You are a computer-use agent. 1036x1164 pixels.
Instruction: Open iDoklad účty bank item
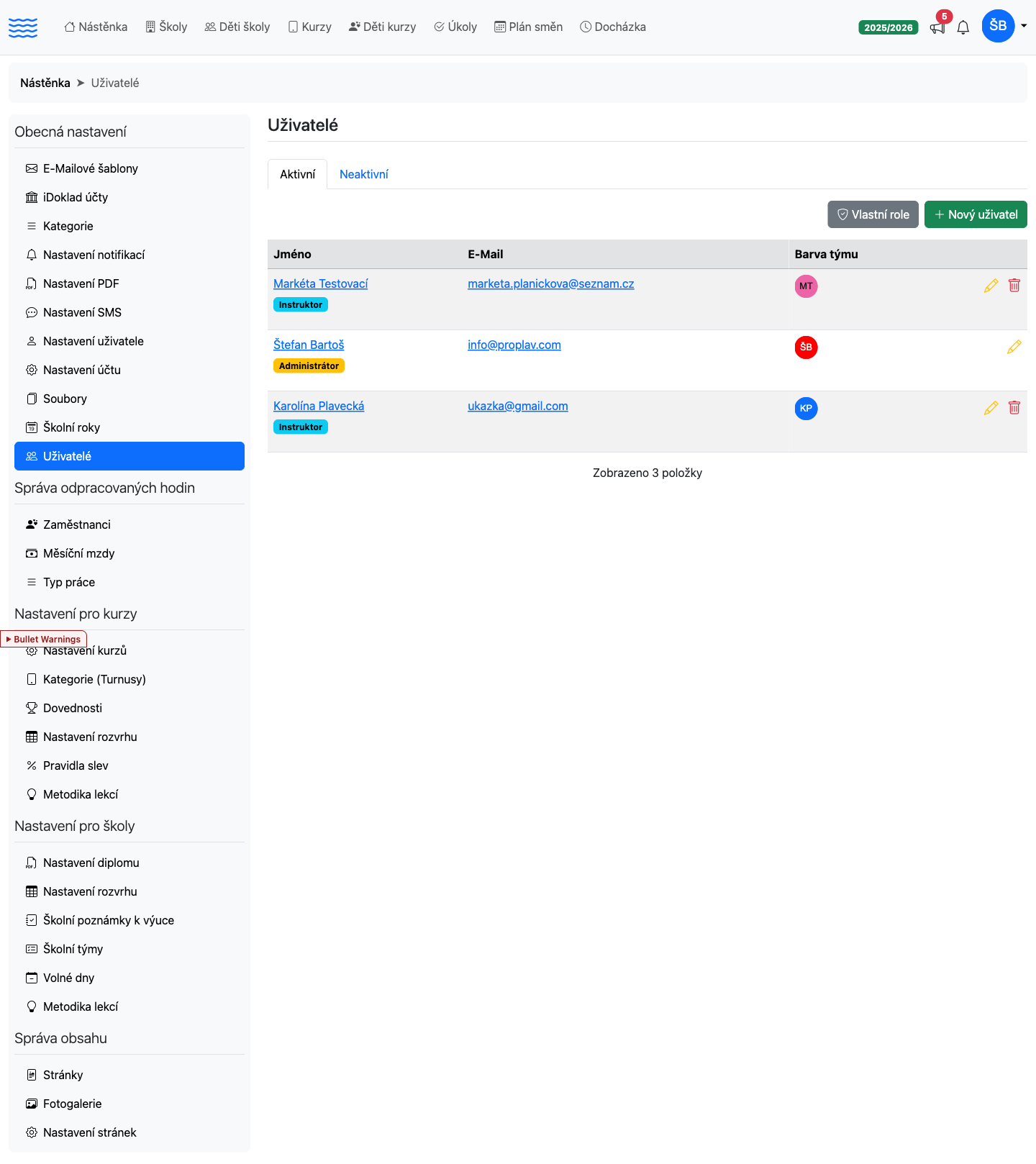pyautogui.click(x=129, y=197)
